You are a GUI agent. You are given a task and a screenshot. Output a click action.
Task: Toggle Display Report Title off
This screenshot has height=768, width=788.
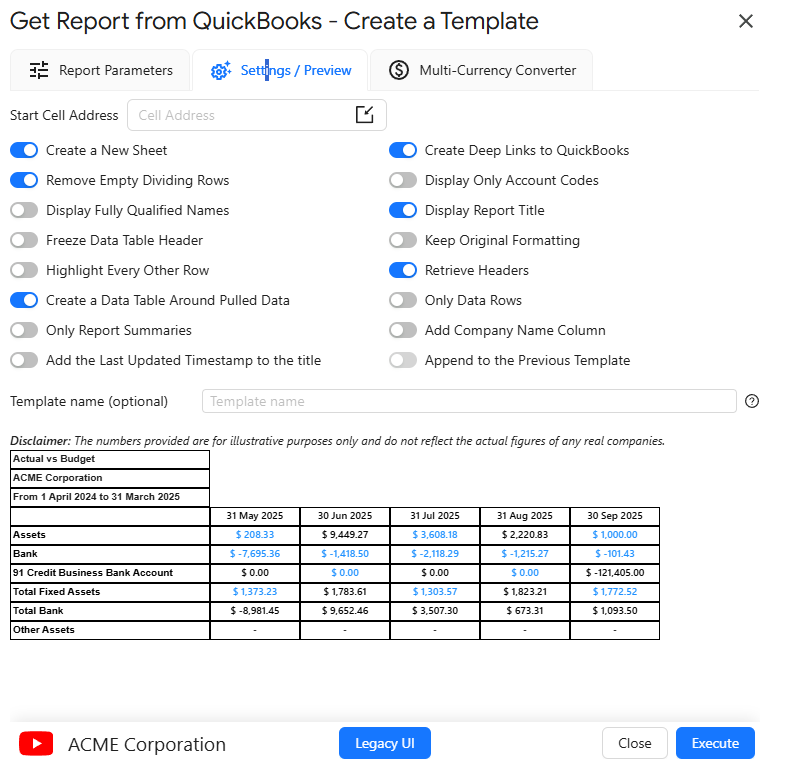pyautogui.click(x=403, y=210)
